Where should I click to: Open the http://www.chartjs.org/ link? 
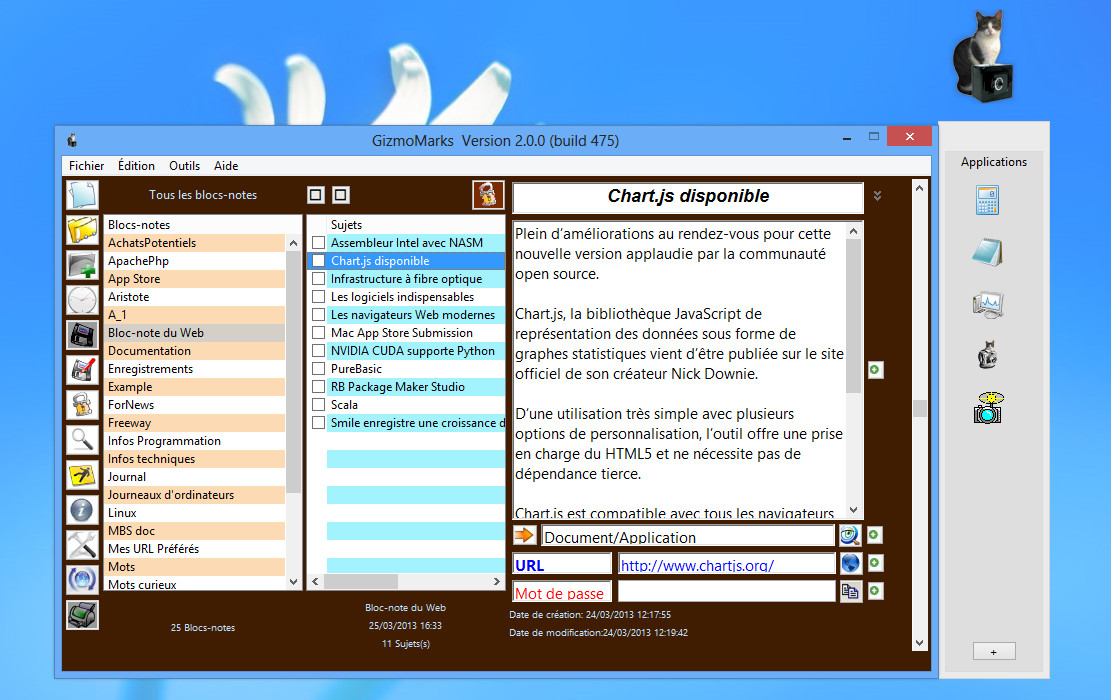coord(697,565)
